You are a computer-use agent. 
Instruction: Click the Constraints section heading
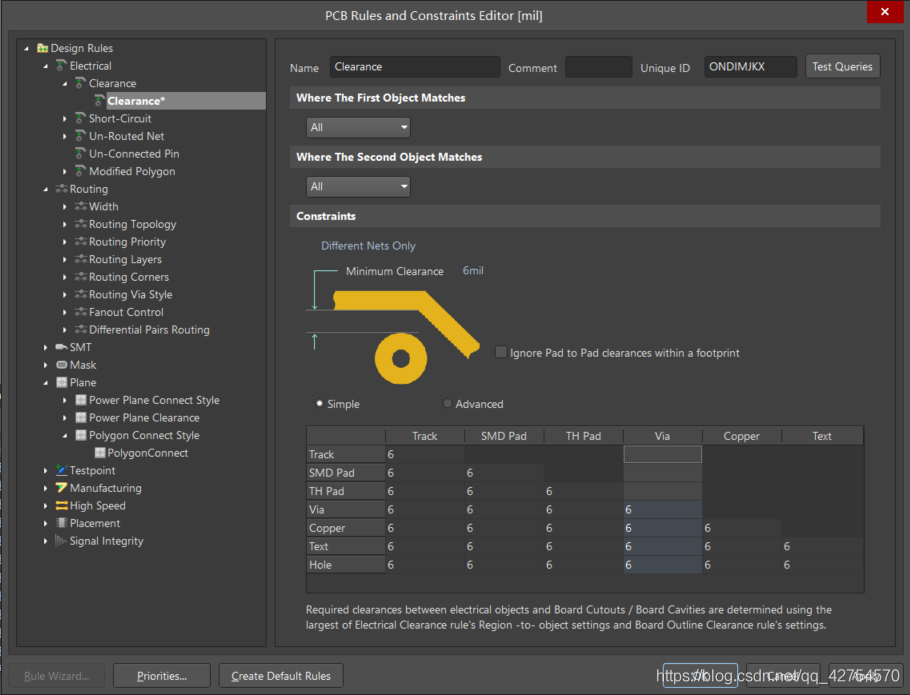pos(326,216)
